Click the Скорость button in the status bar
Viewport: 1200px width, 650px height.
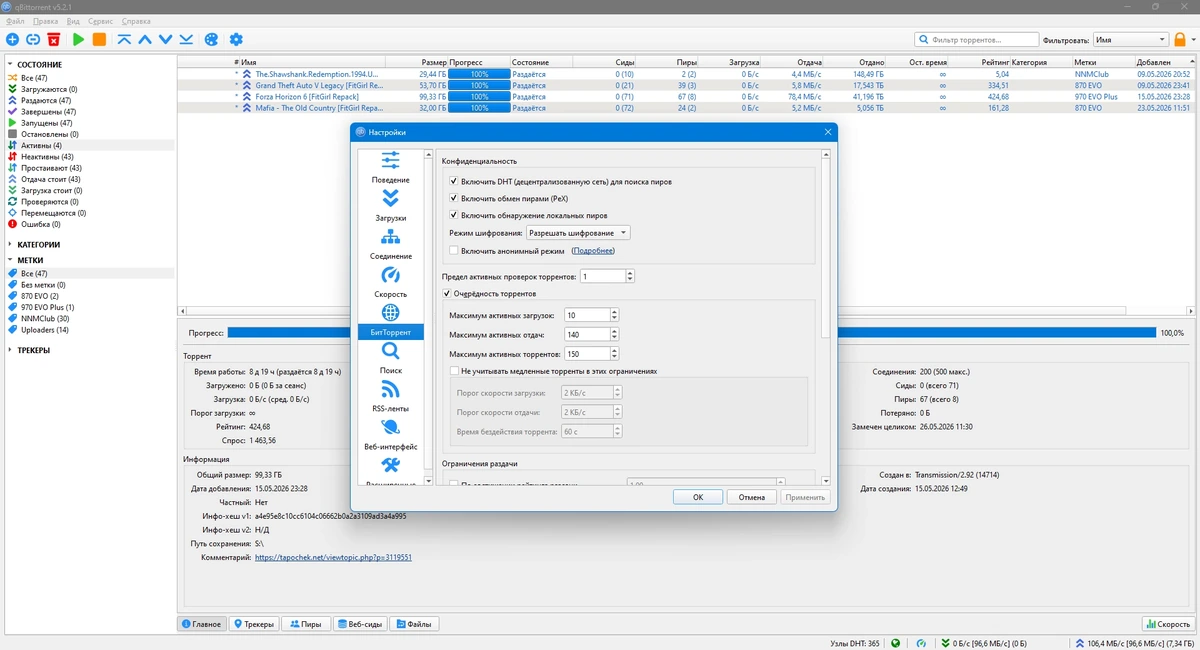pyautogui.click(x=1168, y=624)
